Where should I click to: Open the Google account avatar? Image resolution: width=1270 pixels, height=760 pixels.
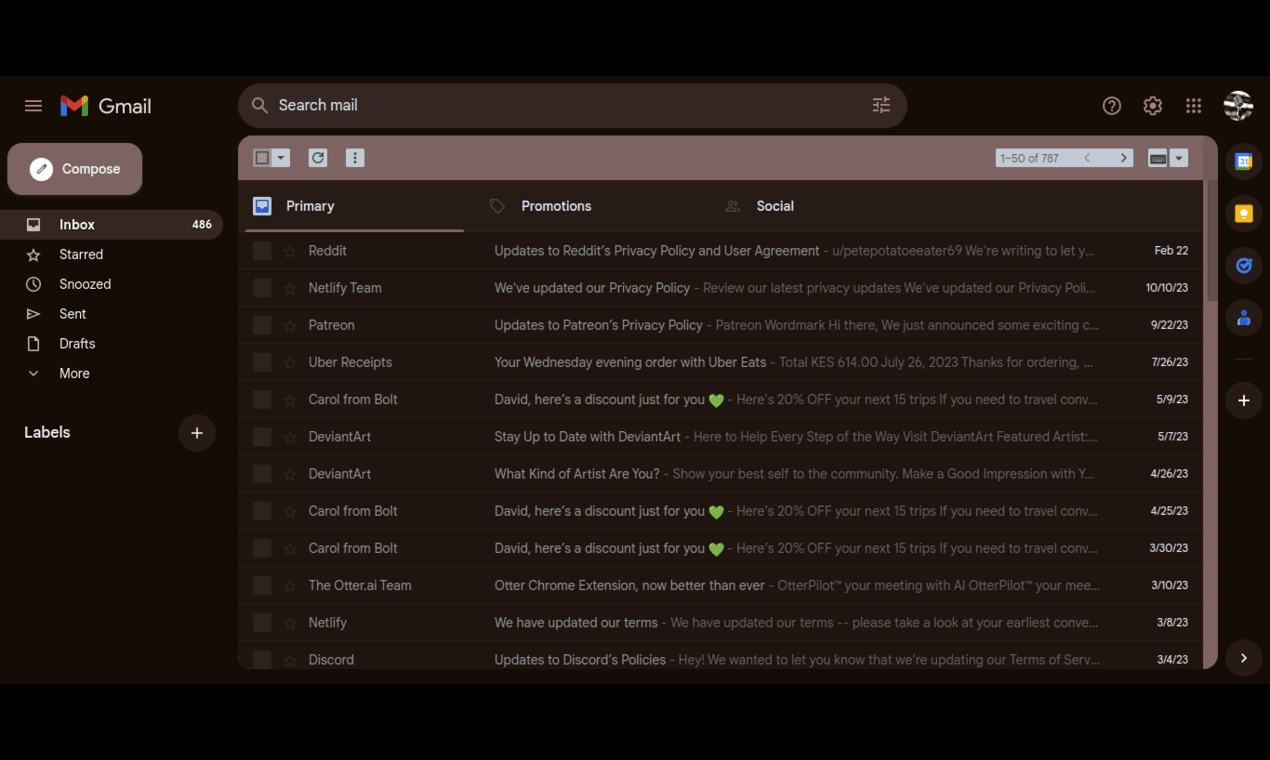1238,106
